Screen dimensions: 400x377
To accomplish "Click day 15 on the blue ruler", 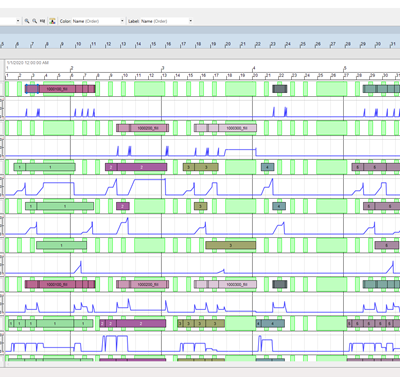I will click(x=153, y=44).
